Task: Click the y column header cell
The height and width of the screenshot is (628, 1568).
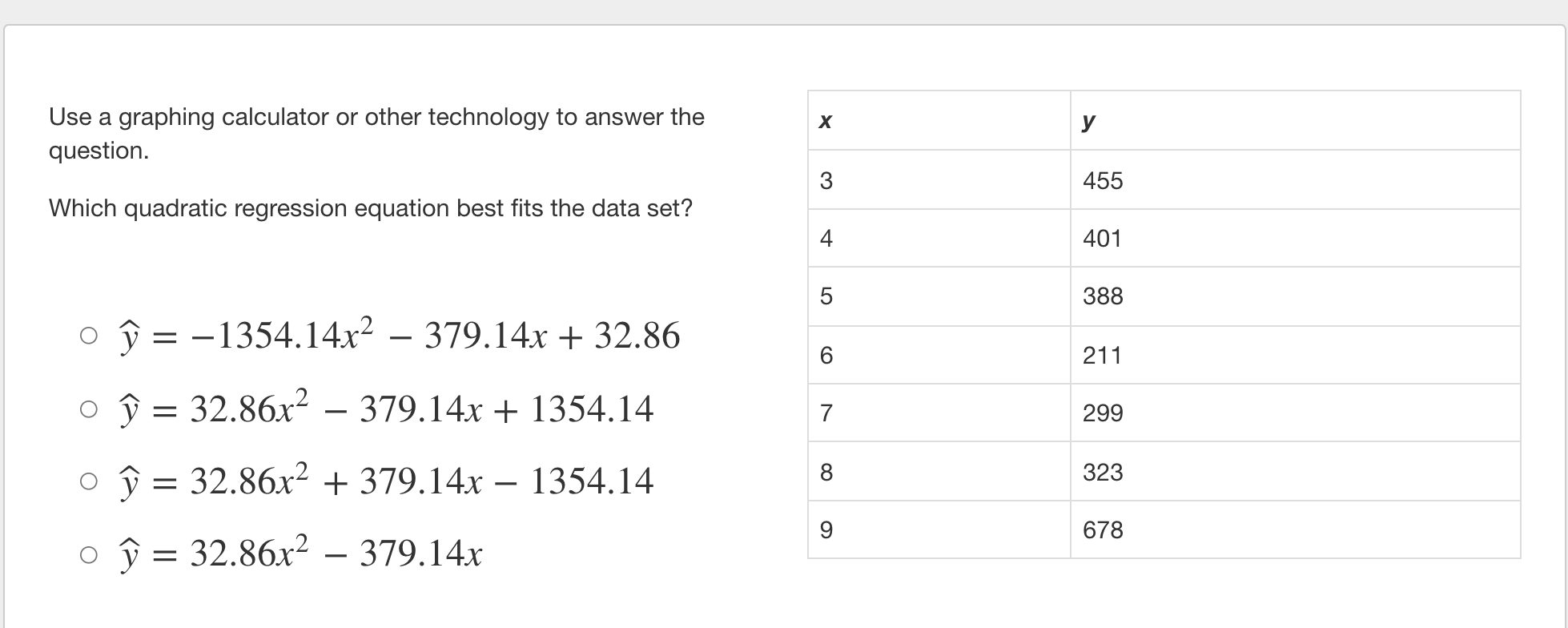Action: [1294, 121]
